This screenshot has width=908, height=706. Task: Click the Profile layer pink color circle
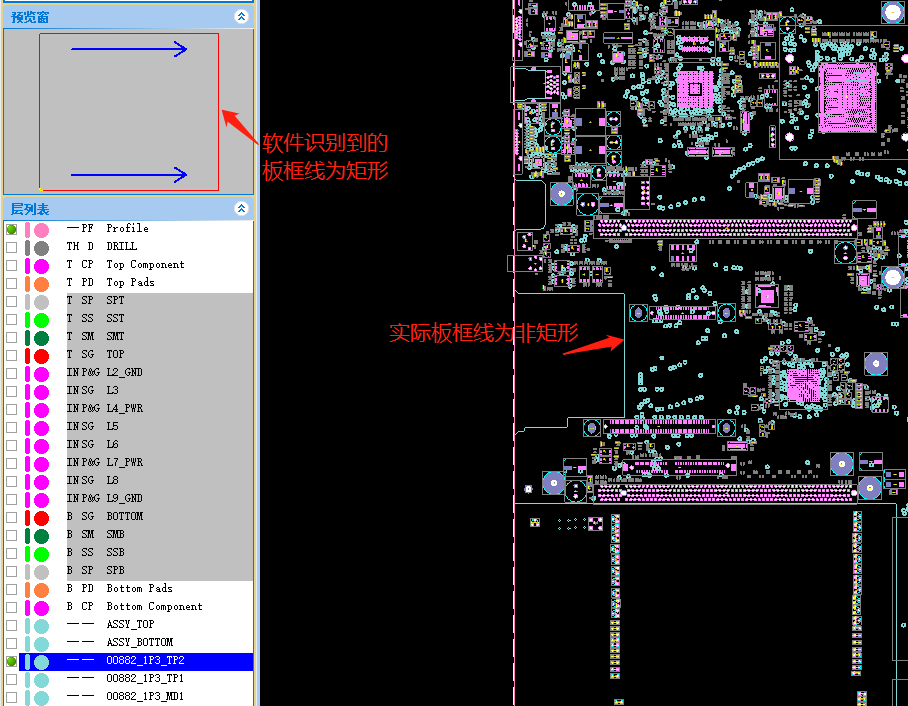[41, 230]
